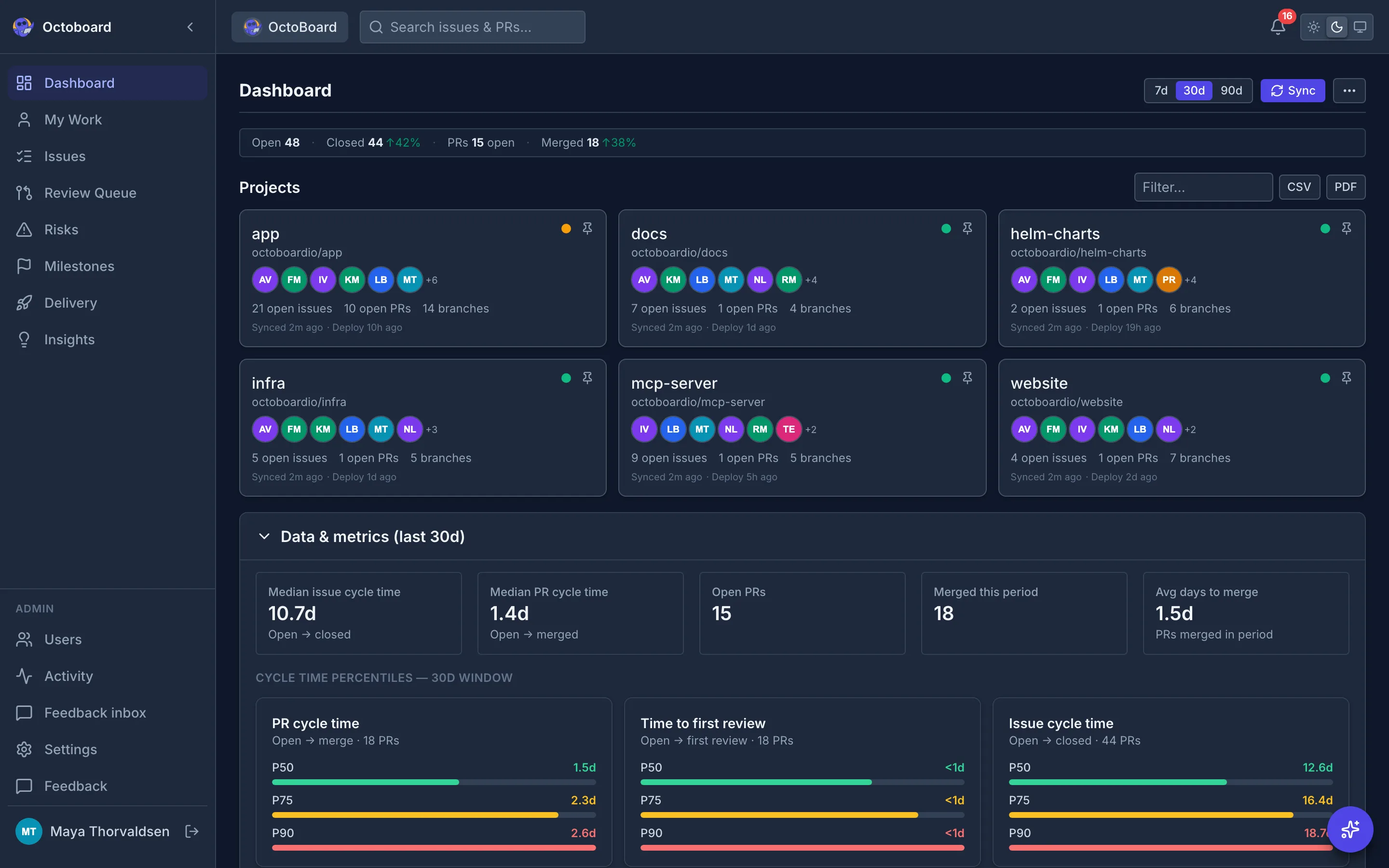This screenshot has height=868, width=1389.
Task: Pin the website project card
Action: [x=1346, y=378]
